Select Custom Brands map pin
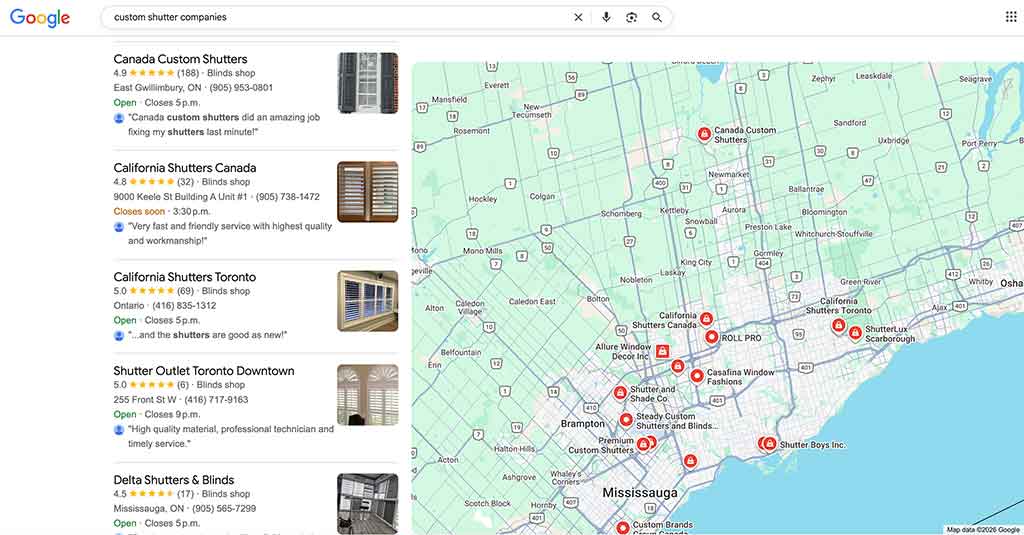Image resolution: width=1024 pixels, height=535 pixels. coord(622,527)
